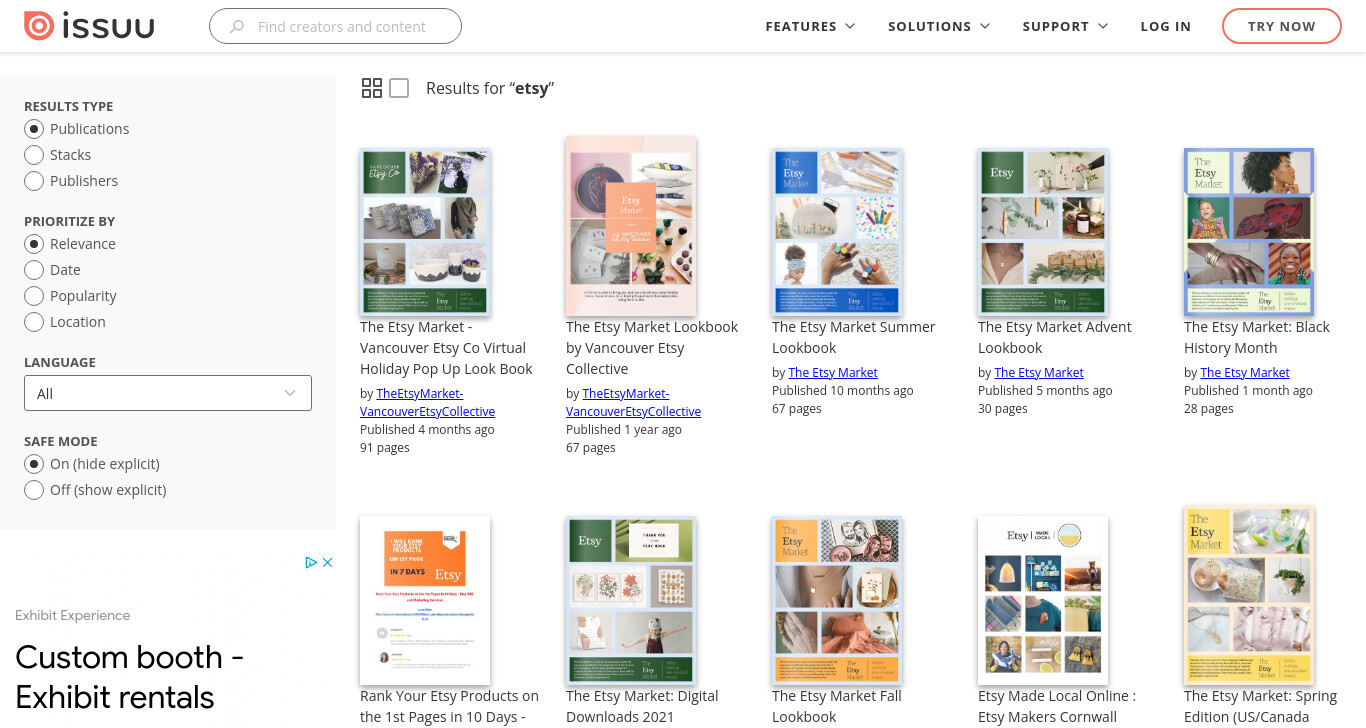The image size is (1366, 728).
Task: Open publisher link under Lookbook by Vancouver Etsy Collective
Action: (634, 402)
